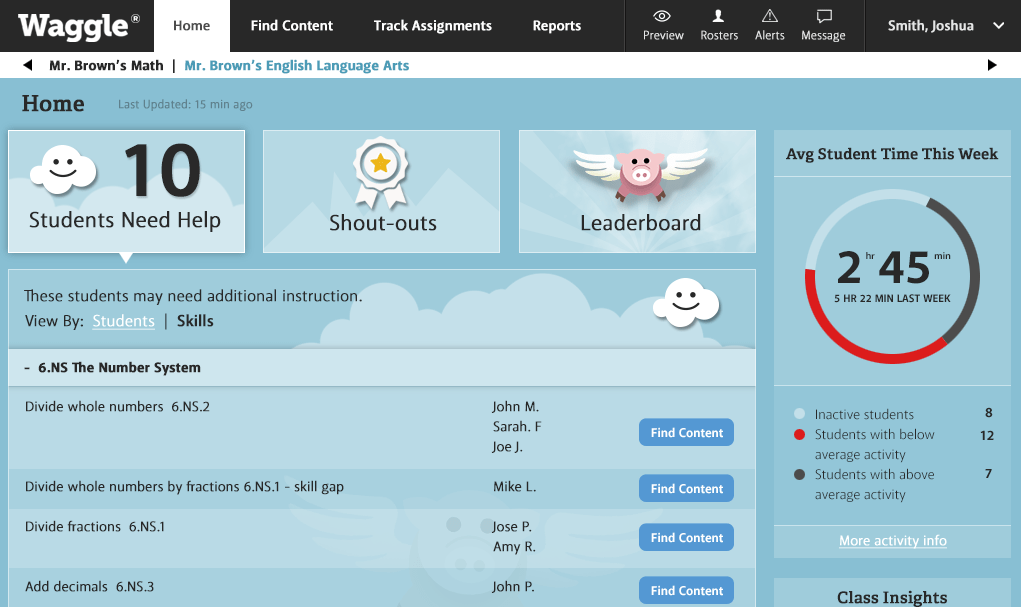The width and height of the screenshot is (1021, 607).
Task: Check the Alerts warning icon
Action: click(770, 16)
